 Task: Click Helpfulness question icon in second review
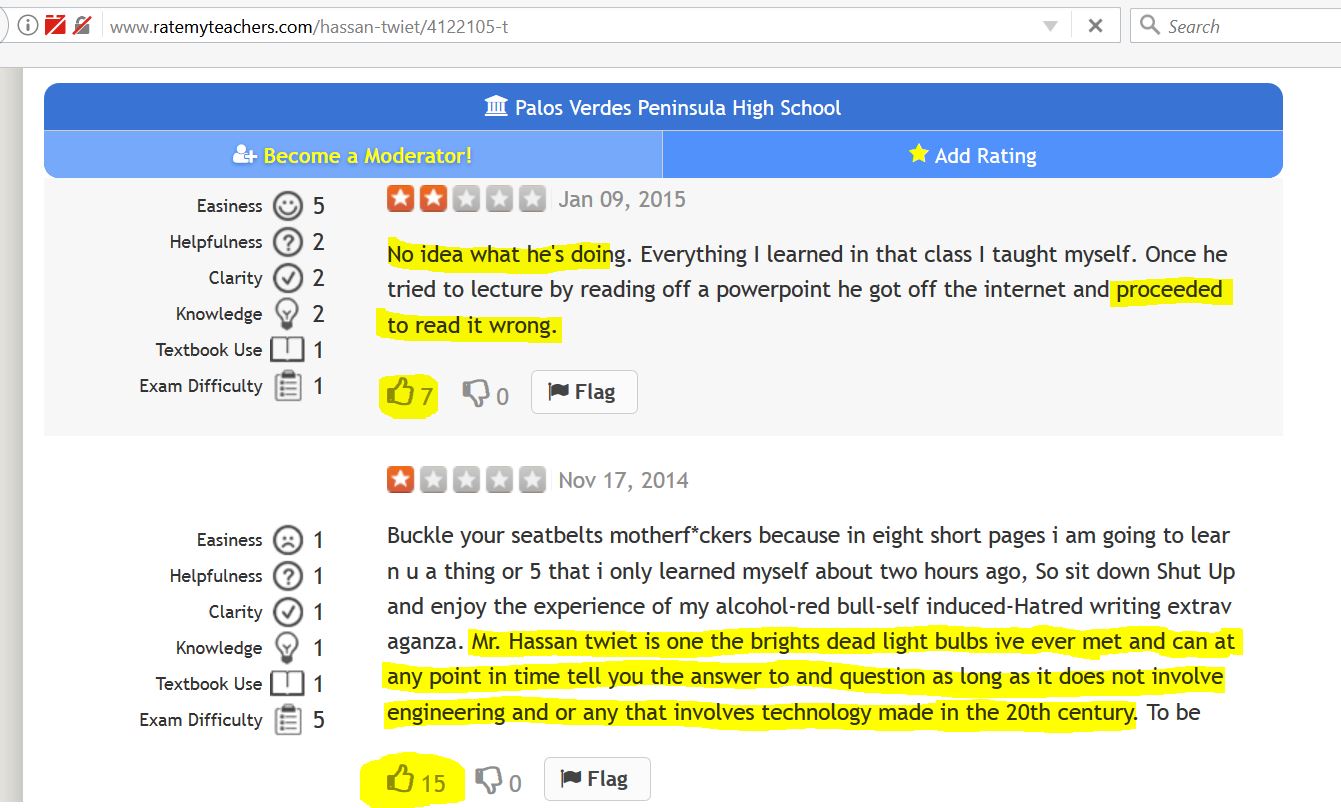[x=288, y=576]
